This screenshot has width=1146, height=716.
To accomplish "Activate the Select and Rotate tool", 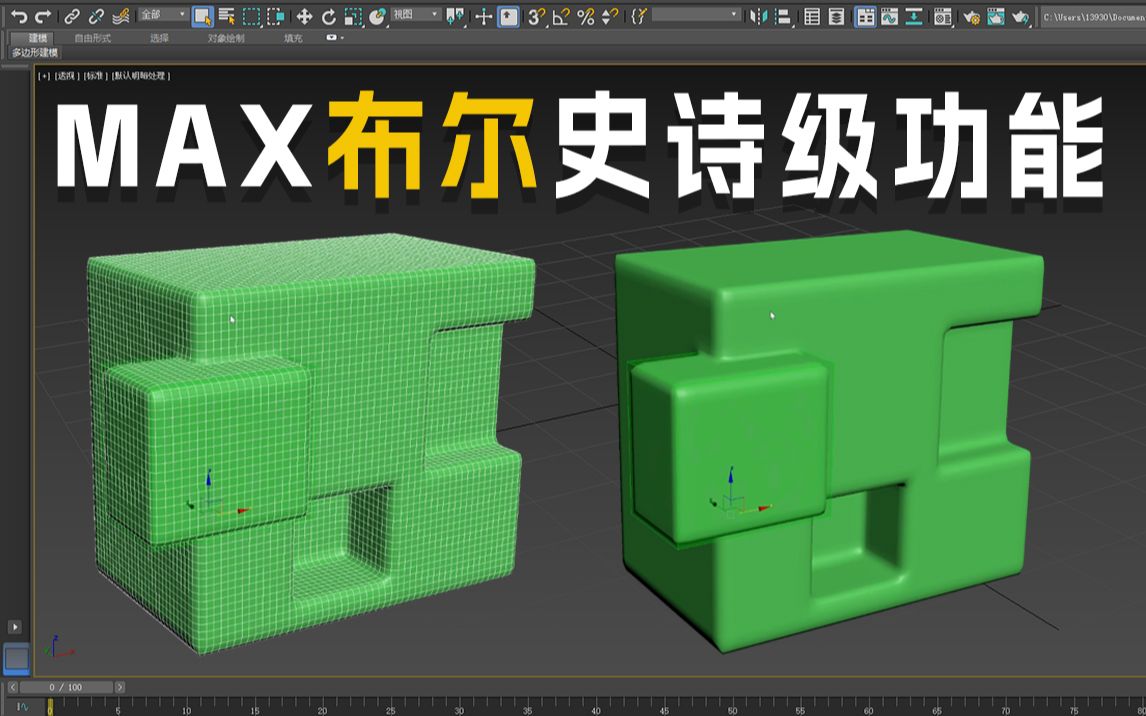I will click(x=329, y=14).
